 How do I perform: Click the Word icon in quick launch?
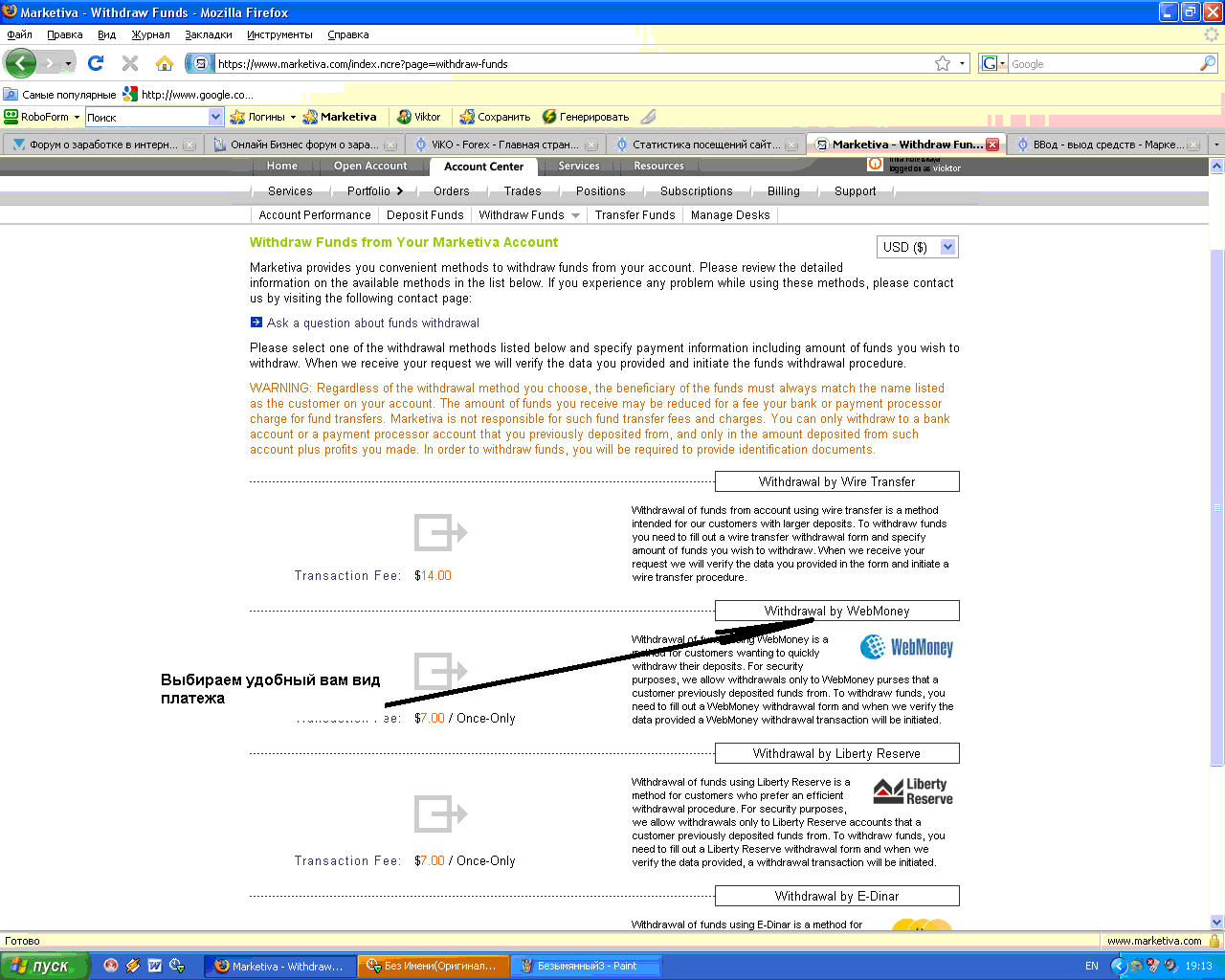(x=155, y=966)
